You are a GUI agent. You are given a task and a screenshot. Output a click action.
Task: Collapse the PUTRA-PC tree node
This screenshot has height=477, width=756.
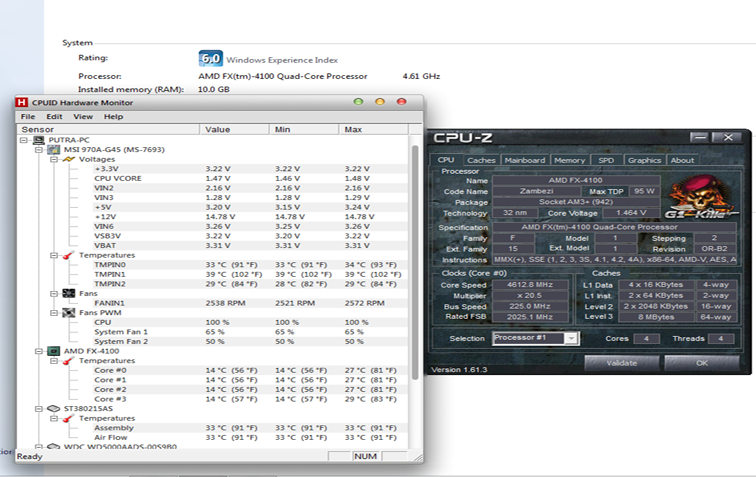tap(23, 140)
